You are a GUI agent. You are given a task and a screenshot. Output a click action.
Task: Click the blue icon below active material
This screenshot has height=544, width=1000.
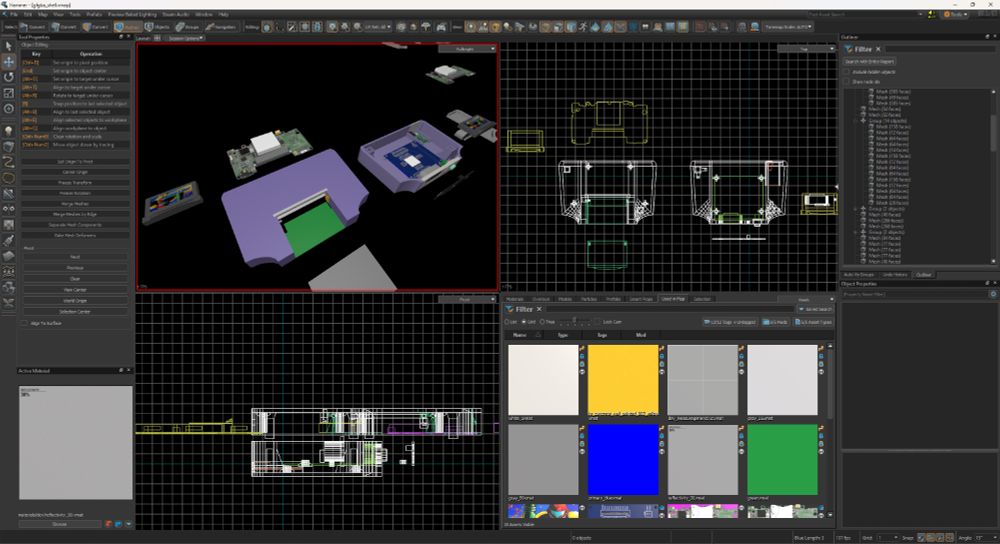pyautogui.click(x=119, y=524)
